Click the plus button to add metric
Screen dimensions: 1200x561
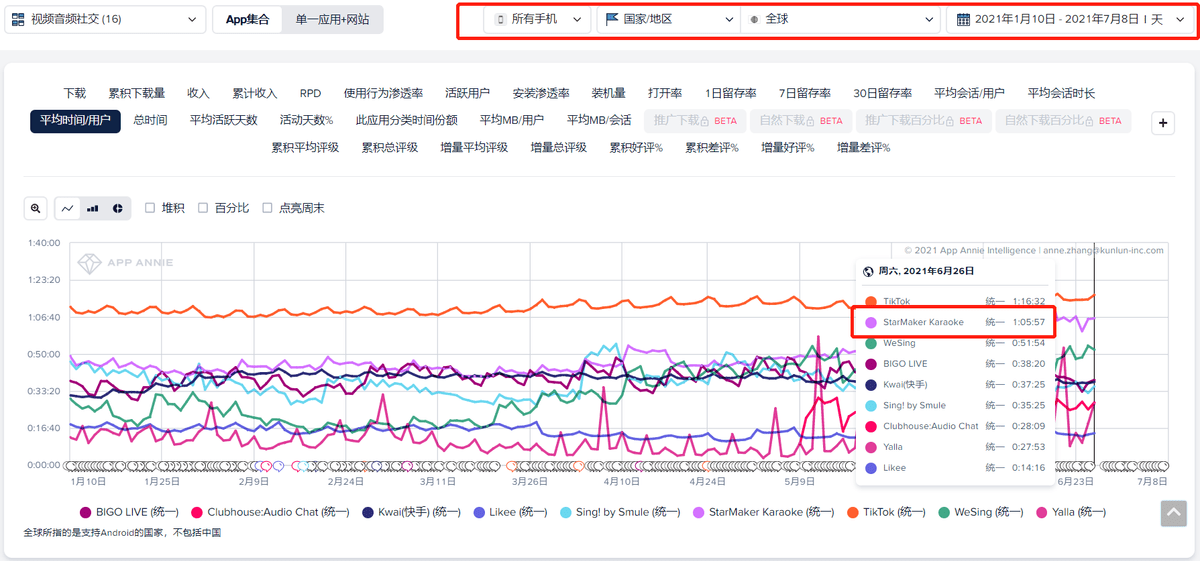tap(1163, 123)
